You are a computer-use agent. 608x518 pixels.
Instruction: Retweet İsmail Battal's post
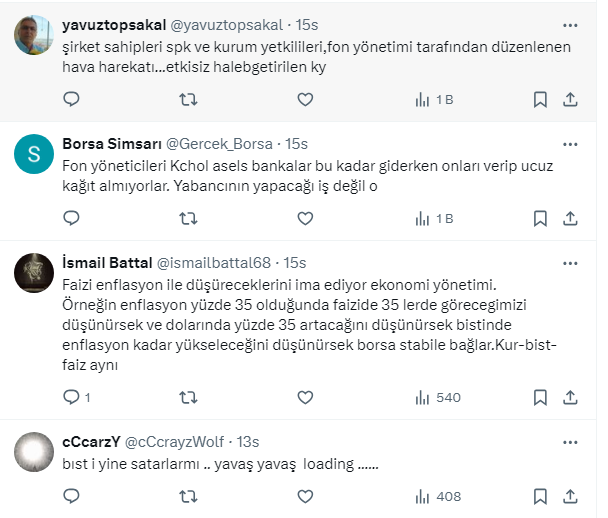[x=187, y=397]
